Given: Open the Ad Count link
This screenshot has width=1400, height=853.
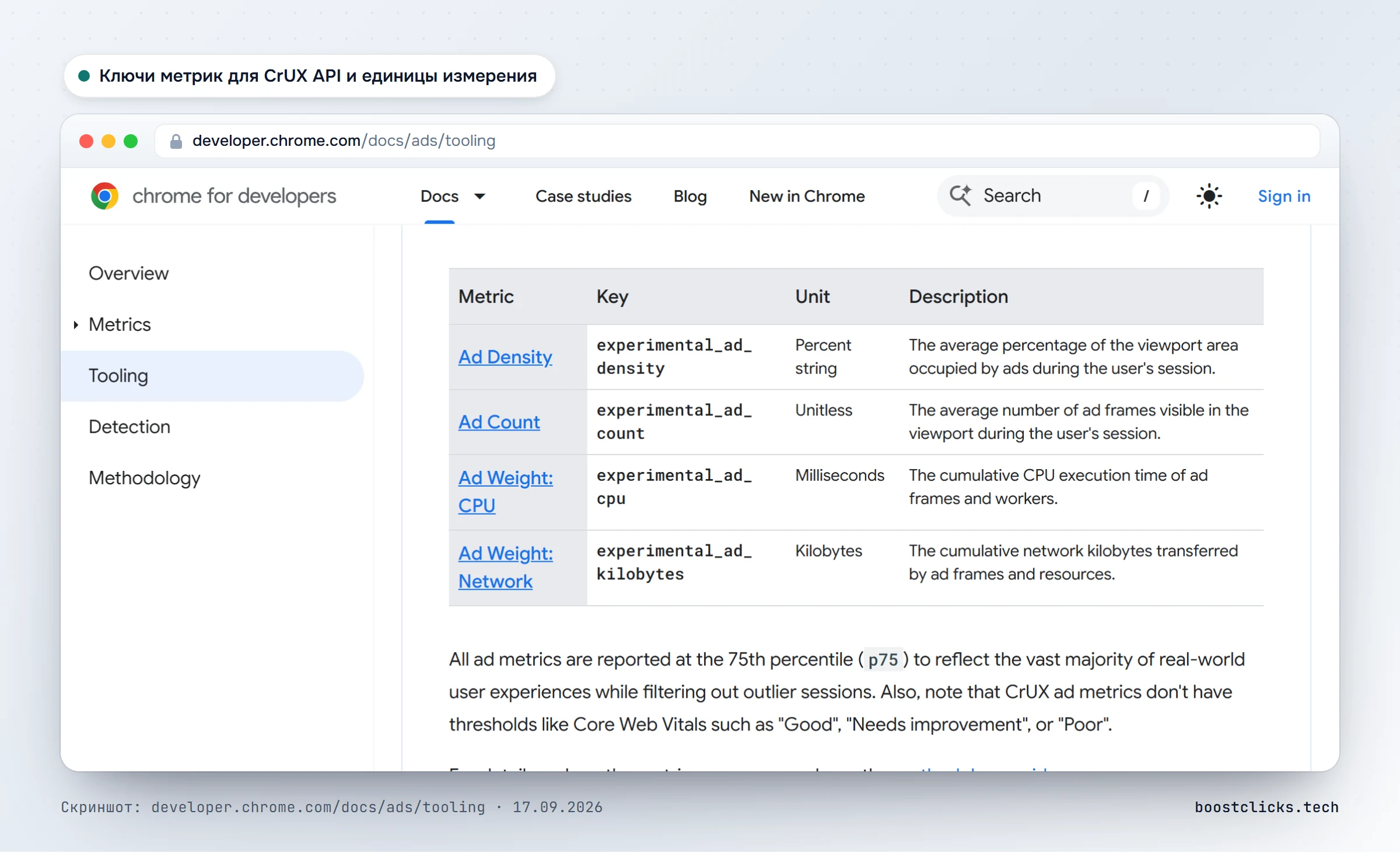Looking at the screenshot, I should (499, 422).
